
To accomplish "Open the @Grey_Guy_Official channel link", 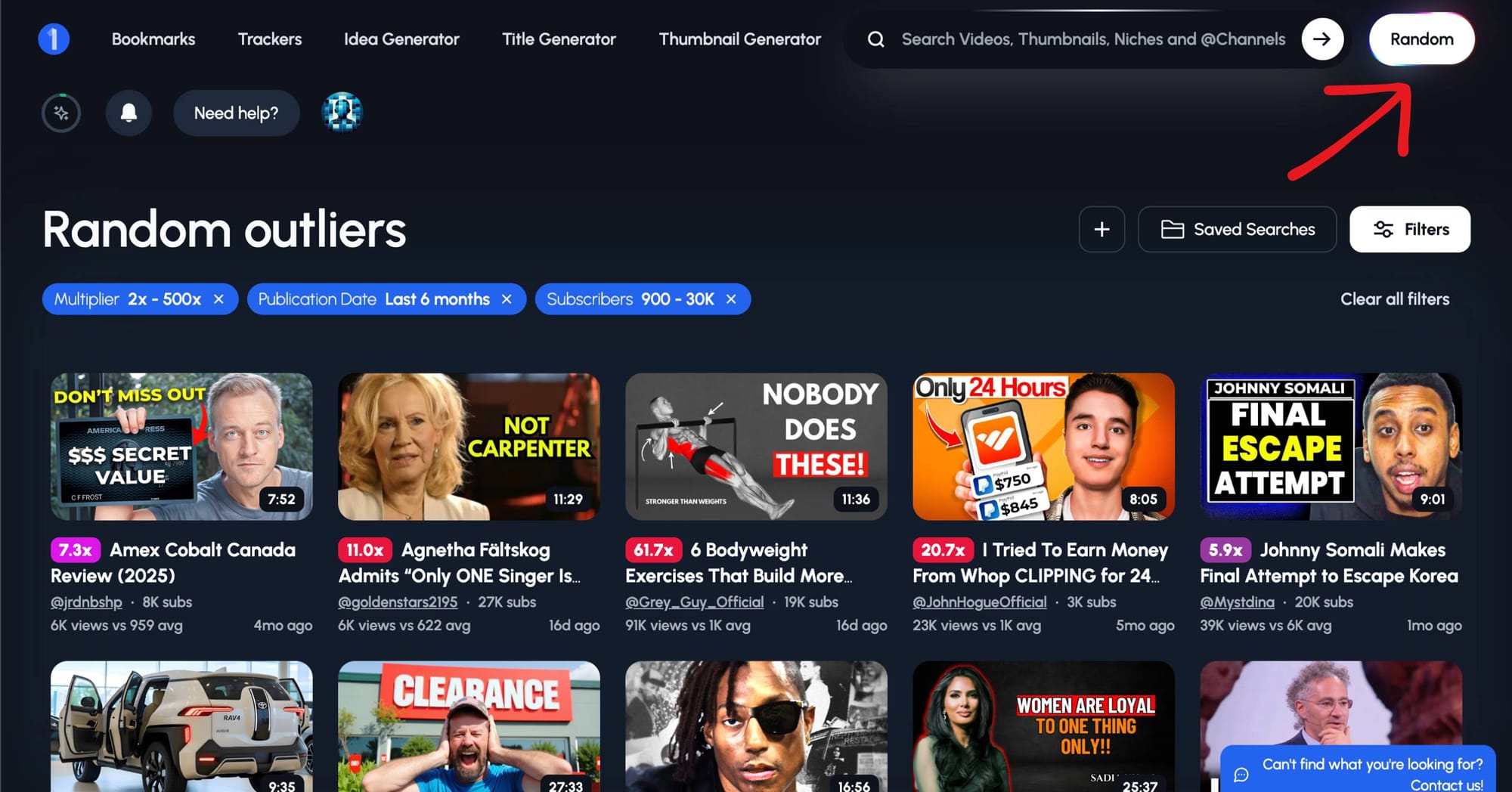I will [694, 602].
